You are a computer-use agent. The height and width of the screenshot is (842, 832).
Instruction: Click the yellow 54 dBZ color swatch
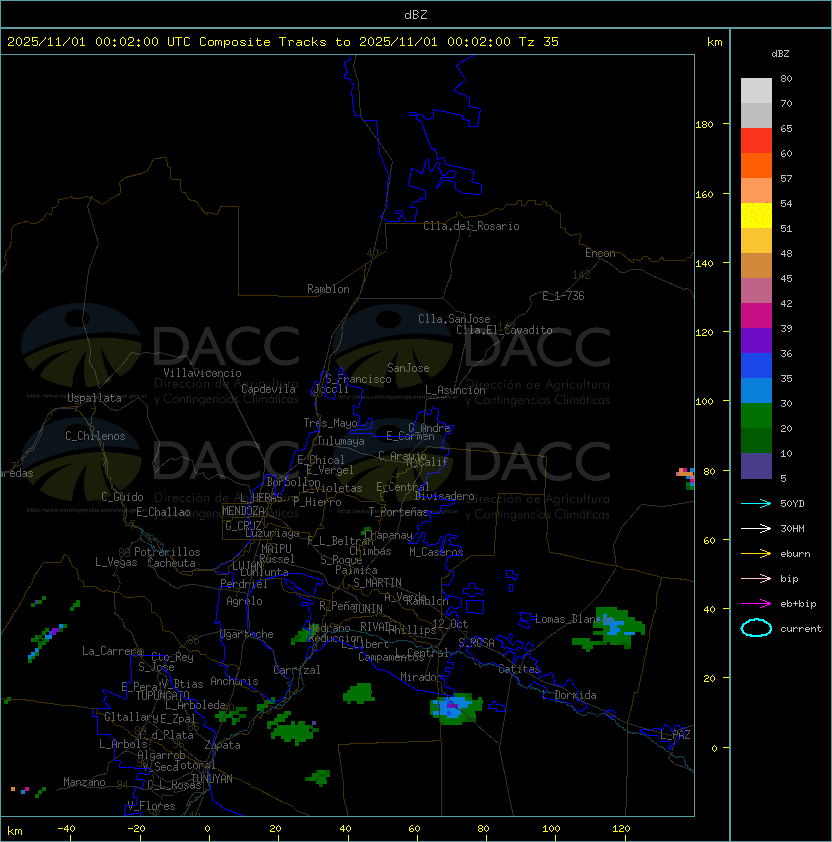(x=756, y=215)
